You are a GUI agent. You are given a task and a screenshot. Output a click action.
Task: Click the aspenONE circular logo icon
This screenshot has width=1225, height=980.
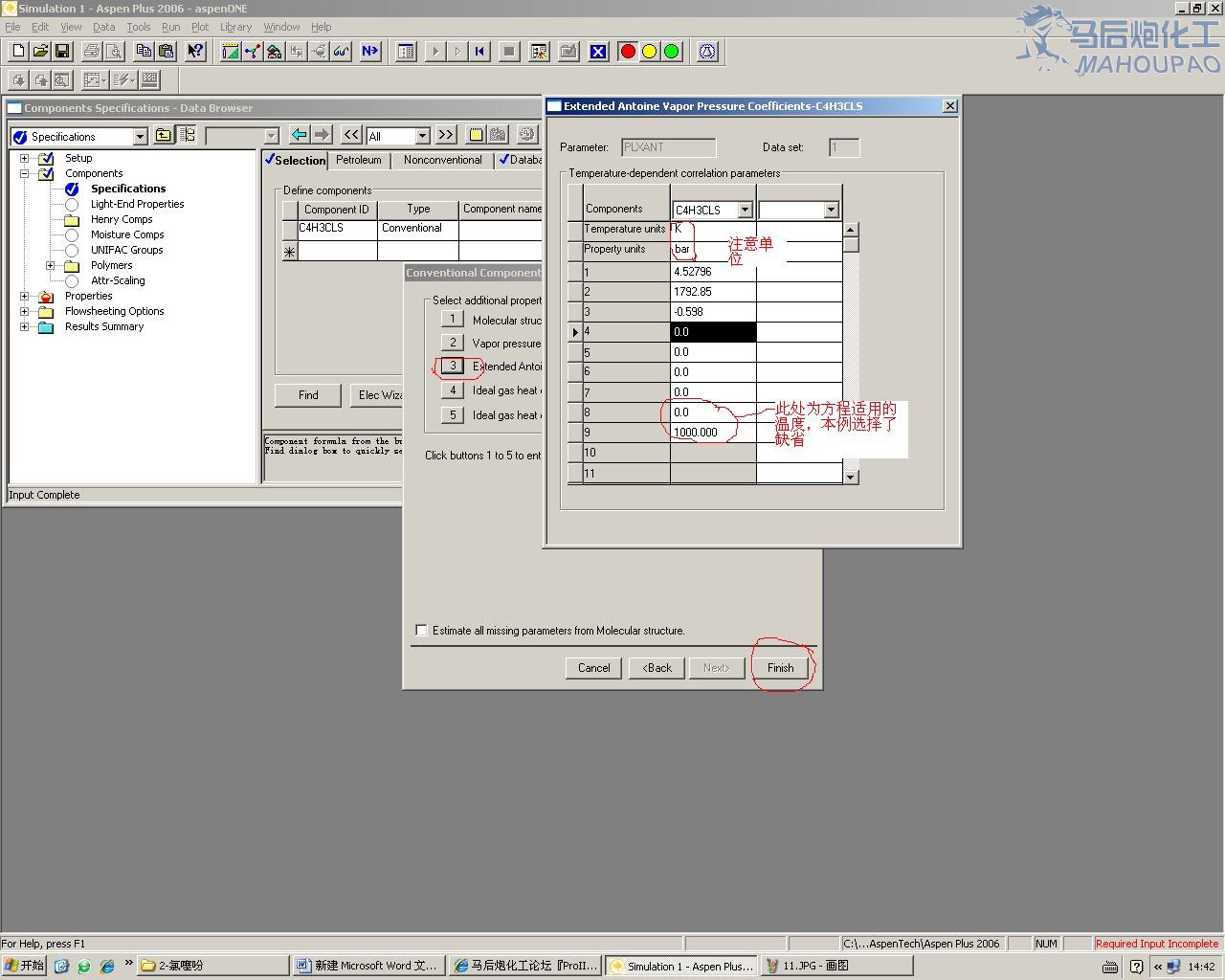pyautogui.click(x=707, y=51)
